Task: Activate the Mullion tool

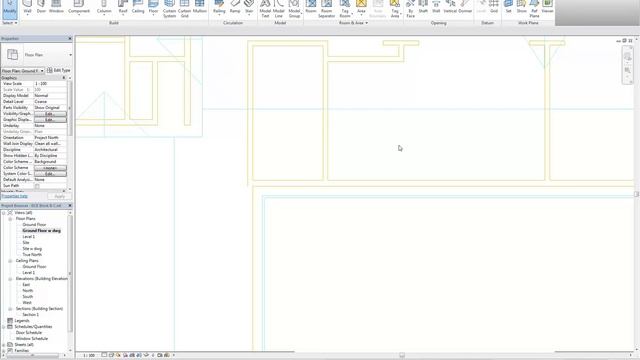Action: pyautogui.click(x=200, y=7)
